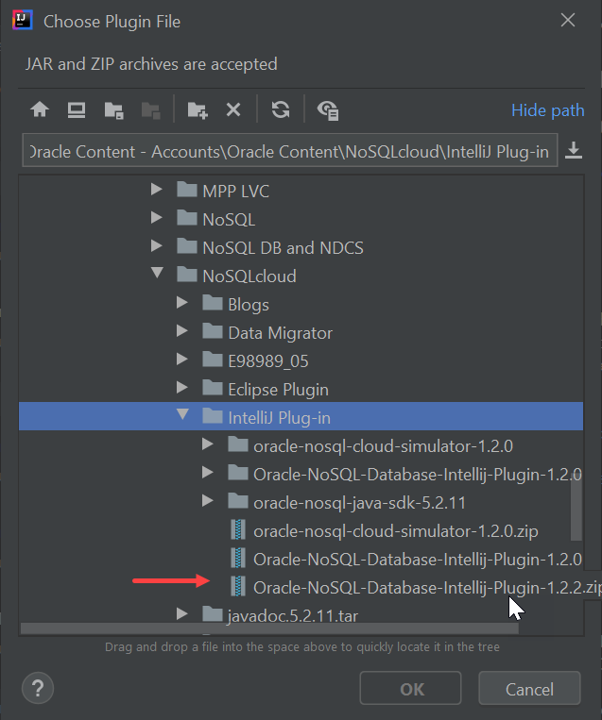The width and height of the screenshot is (602, 720).
Task: Collapse the NoSQLcloud folder
Action: [x=156, y=274]
